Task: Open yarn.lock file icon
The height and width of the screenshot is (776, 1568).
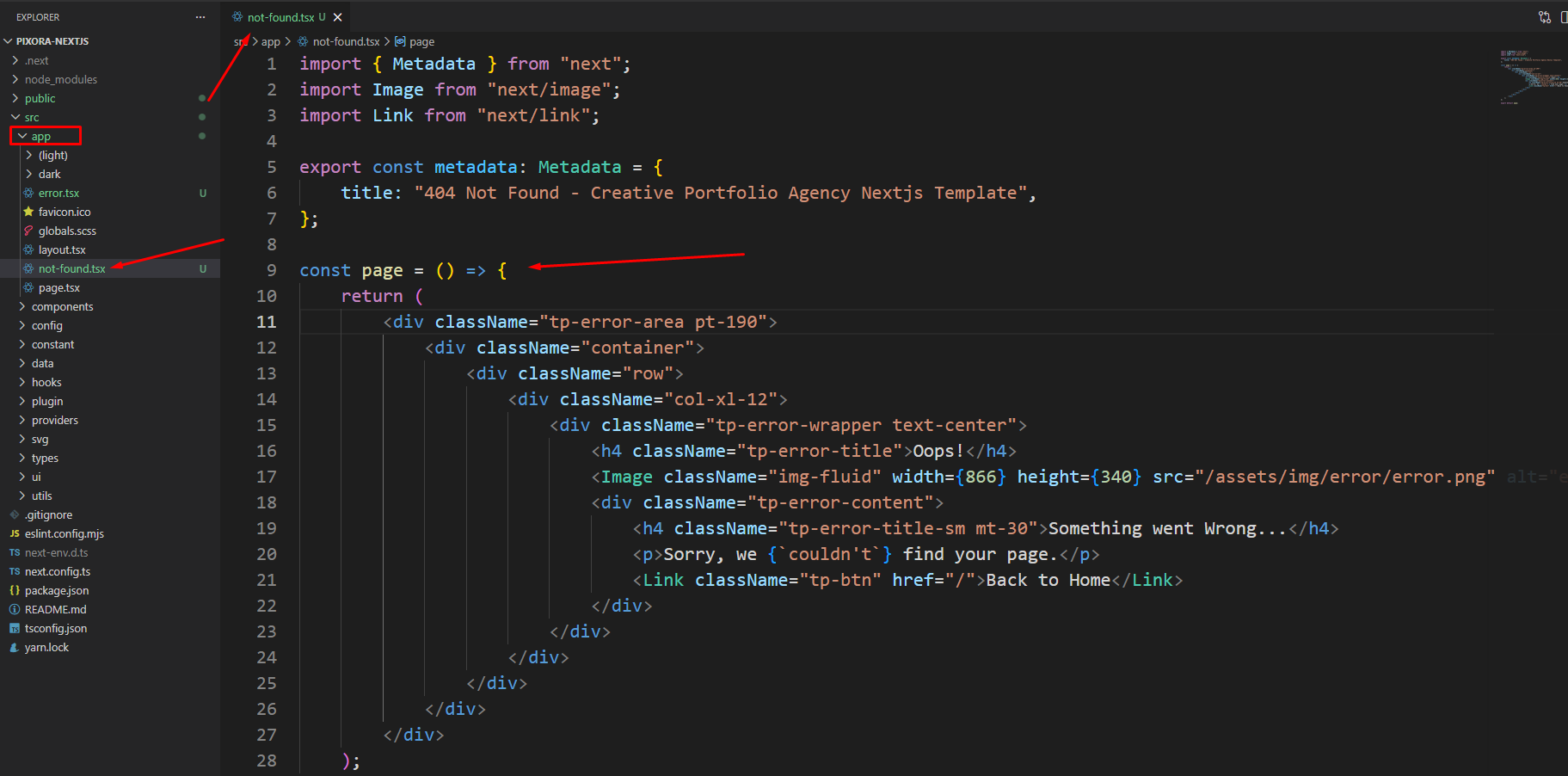Action: [15, 647]
